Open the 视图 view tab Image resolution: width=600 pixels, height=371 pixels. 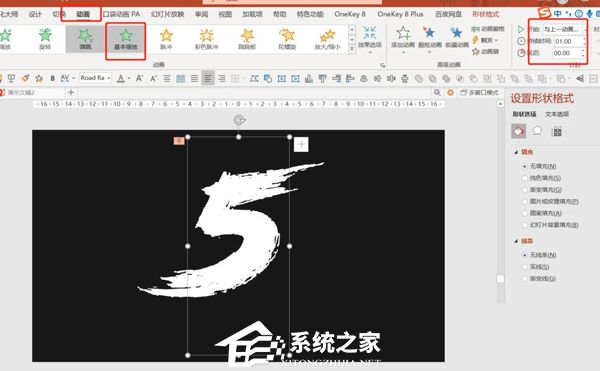click(x=225, y=14)
